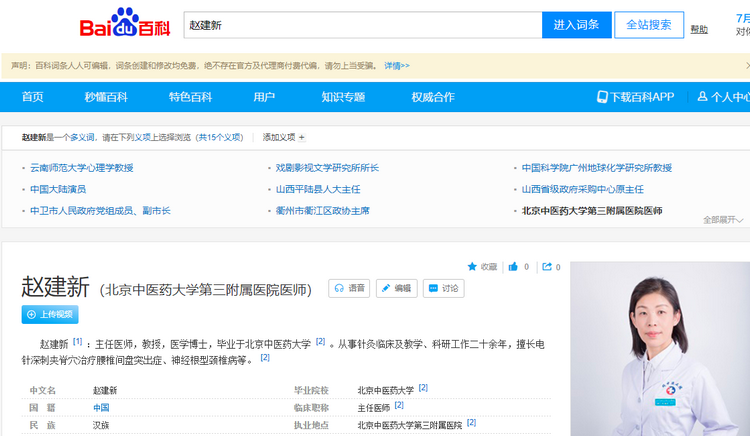Open the 秒懂百科 nav tab

click(x=106, y=97)
